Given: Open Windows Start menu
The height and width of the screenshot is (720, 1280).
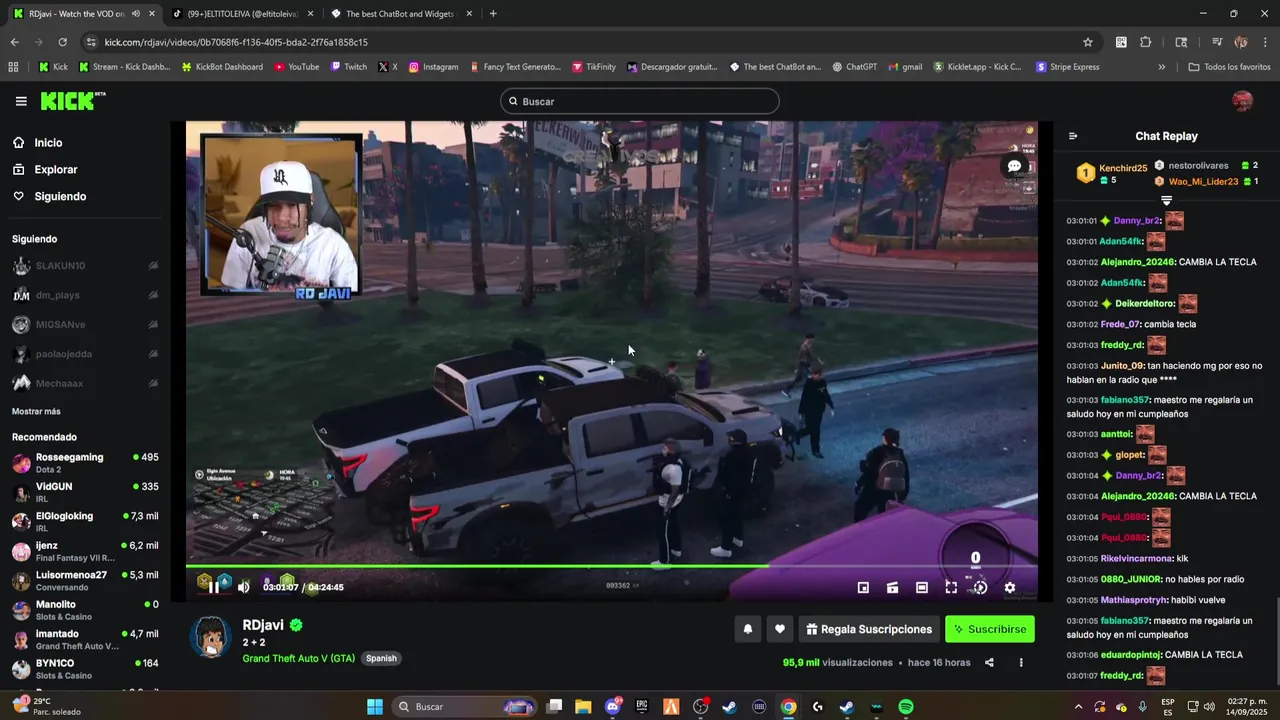Looking at the screenshot, I should (375, 707).
